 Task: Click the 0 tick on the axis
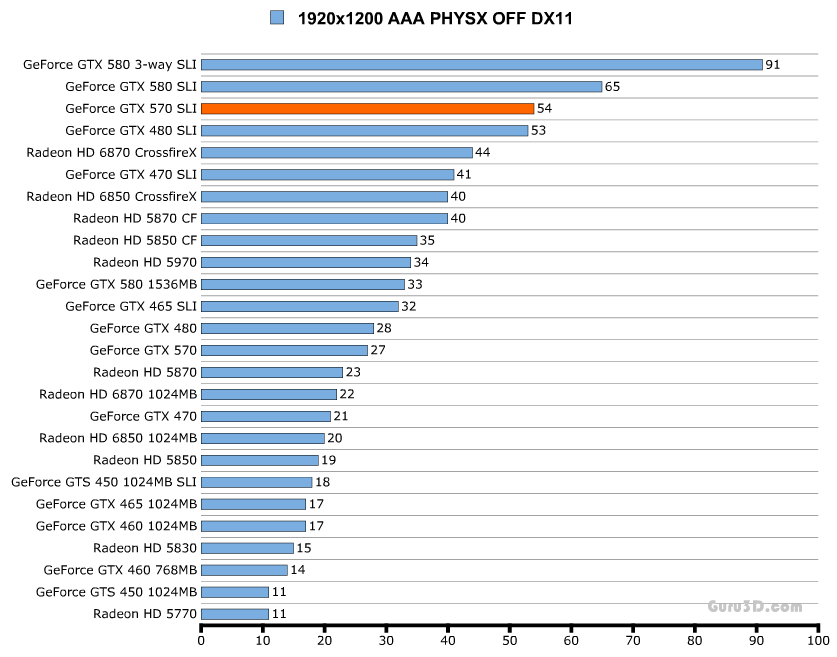coord(201,641)
